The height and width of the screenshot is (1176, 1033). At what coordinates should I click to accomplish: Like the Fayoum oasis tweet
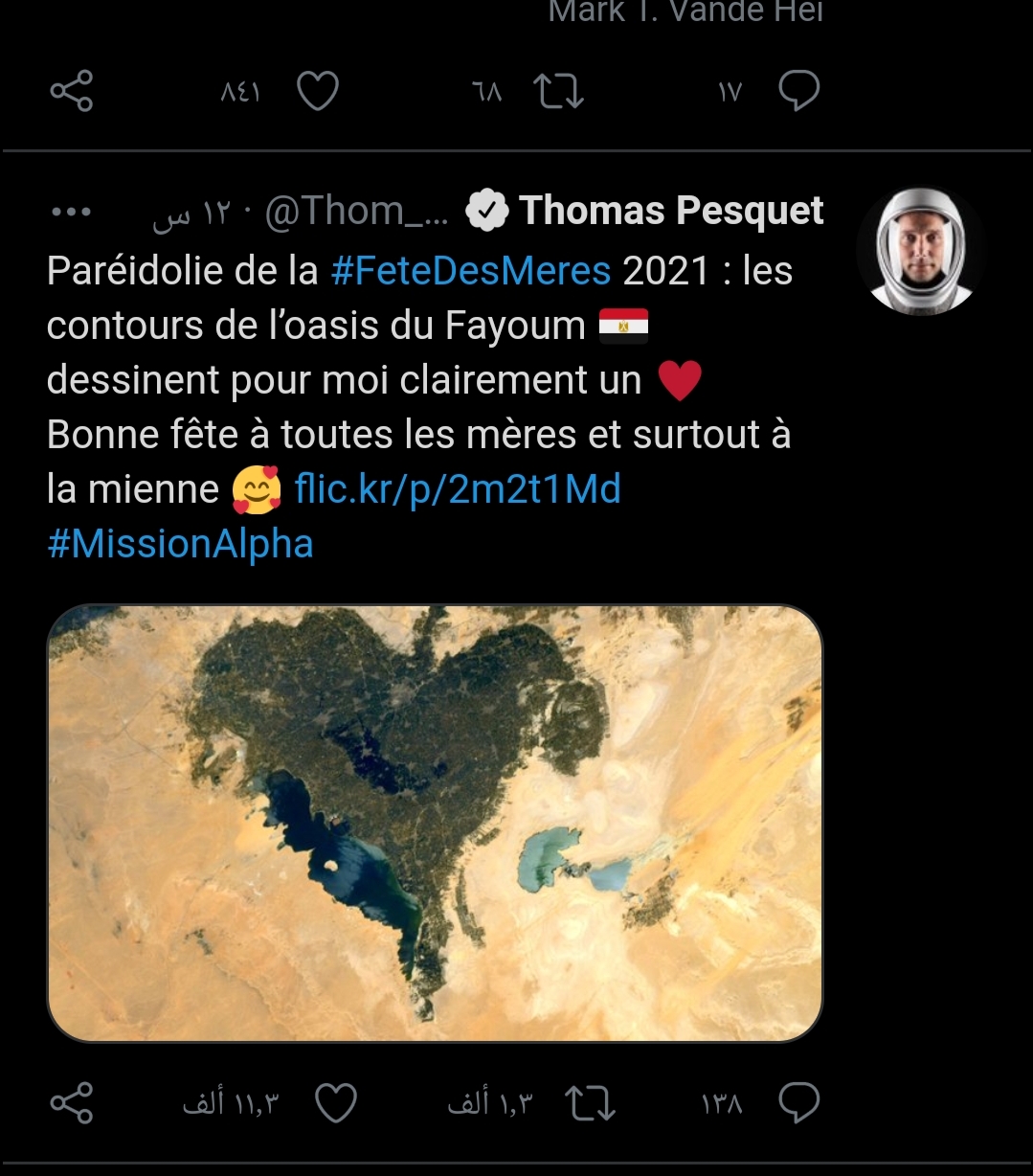[x=336, y=1103]
